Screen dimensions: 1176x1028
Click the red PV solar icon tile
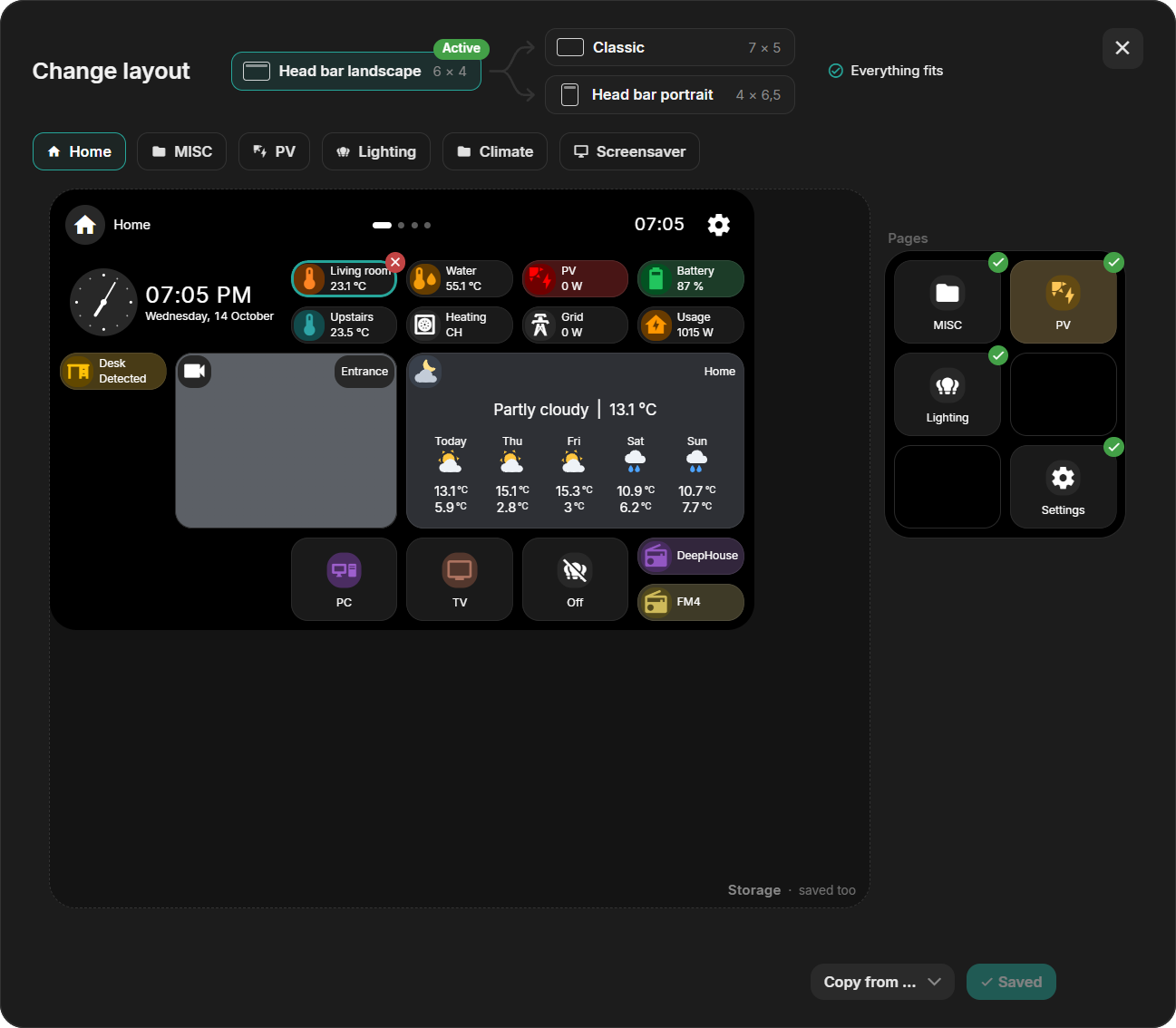coord(540,278)
